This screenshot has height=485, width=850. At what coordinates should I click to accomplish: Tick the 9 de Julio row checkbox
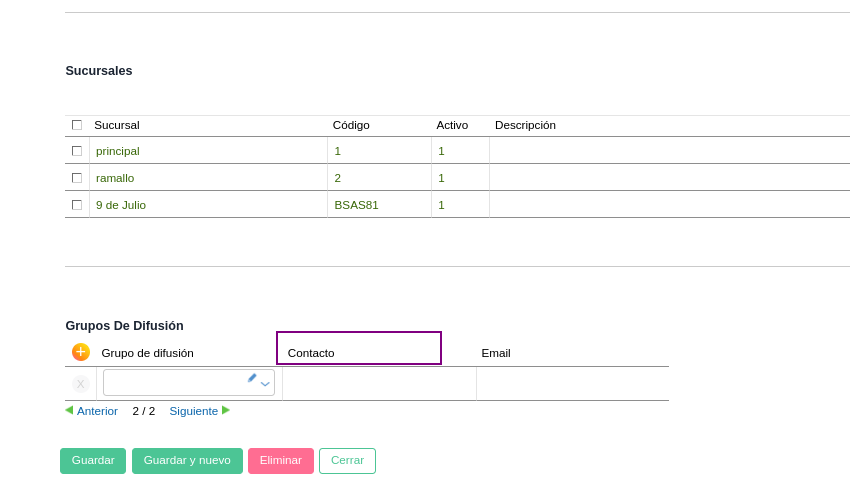tap(77, 205)
